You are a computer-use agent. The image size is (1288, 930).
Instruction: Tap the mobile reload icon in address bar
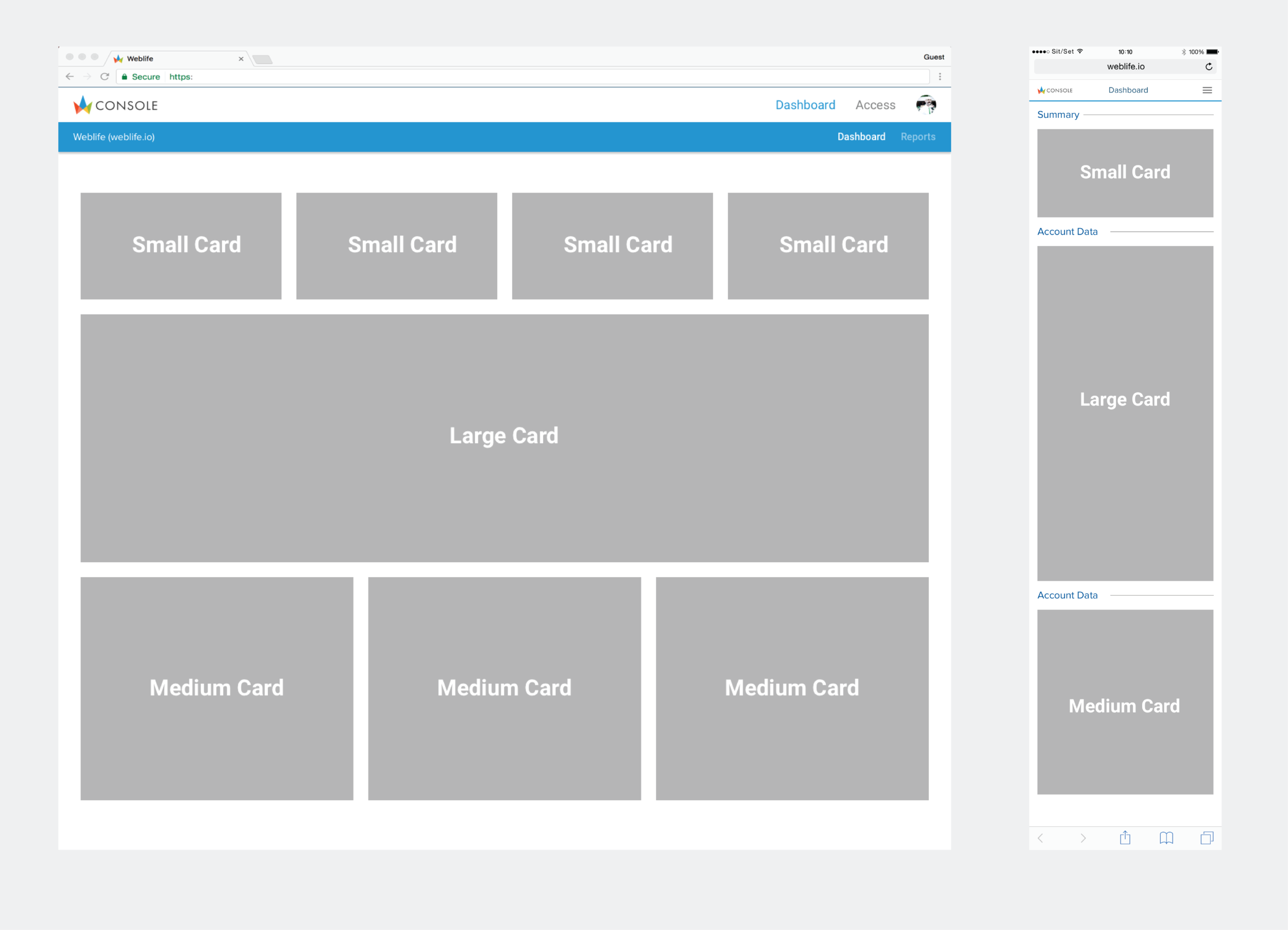point(1209,67)
